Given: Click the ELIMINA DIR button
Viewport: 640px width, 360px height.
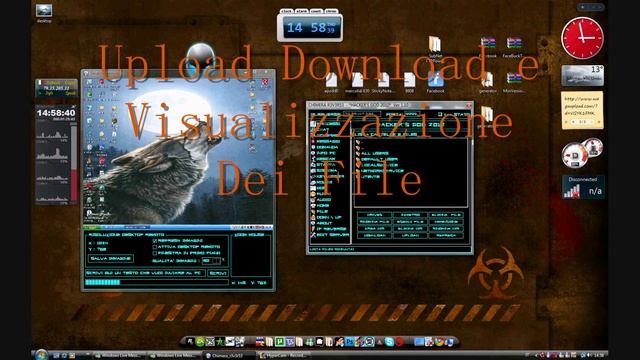Looking at the screenshot, I should (x=410, y=229).
